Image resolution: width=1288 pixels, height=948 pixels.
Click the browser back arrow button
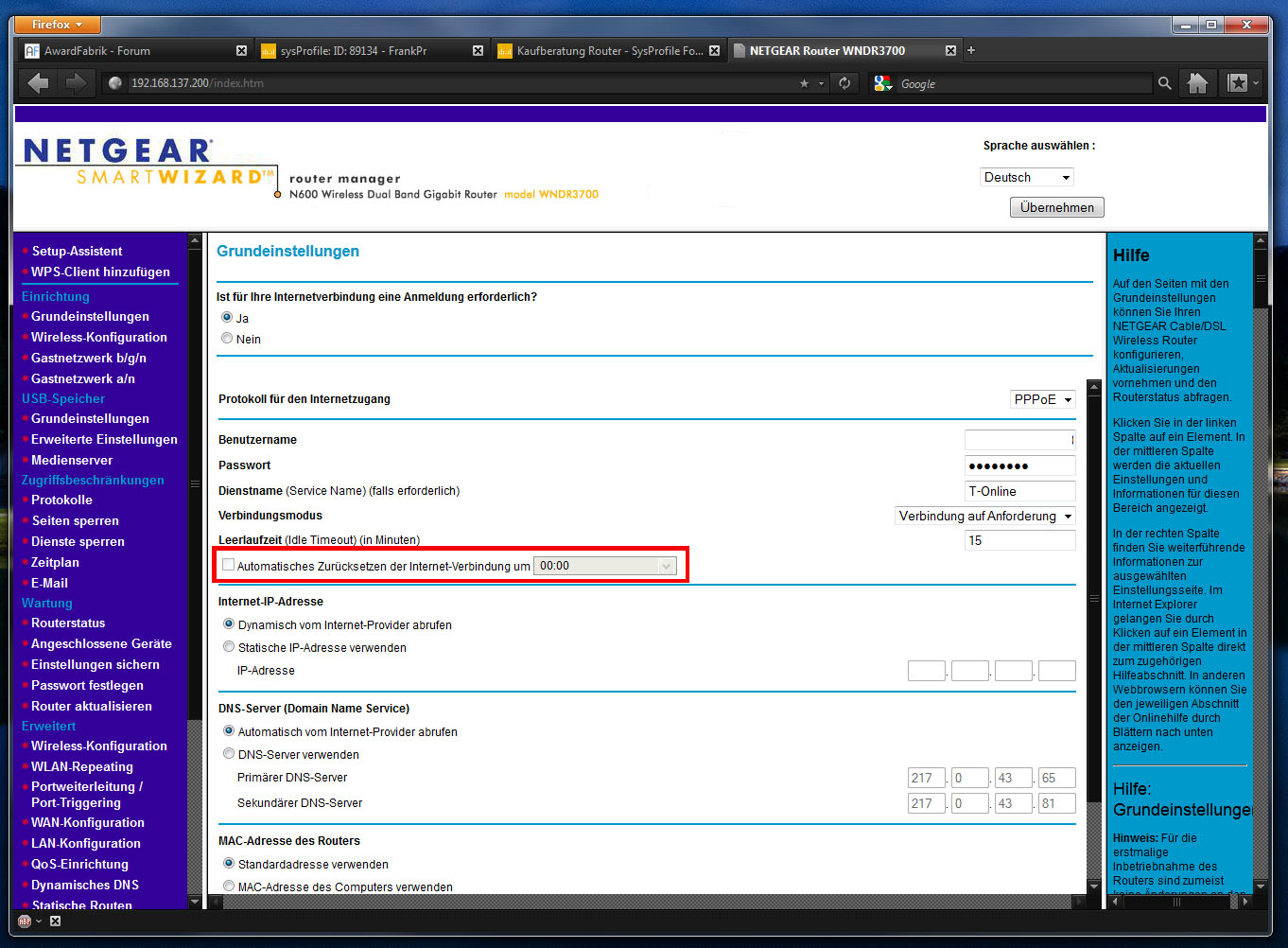pos(39,83)
